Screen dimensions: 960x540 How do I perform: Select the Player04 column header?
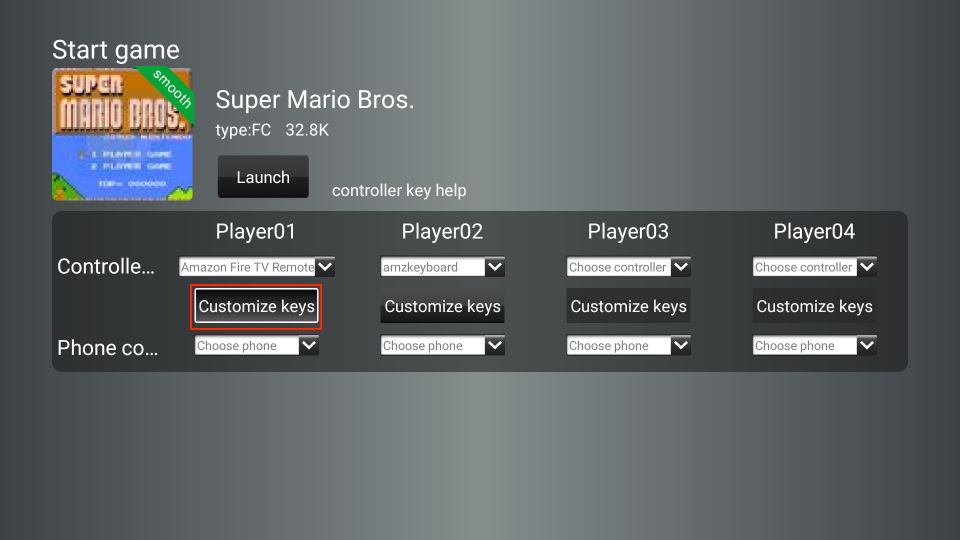coord(814,231)
